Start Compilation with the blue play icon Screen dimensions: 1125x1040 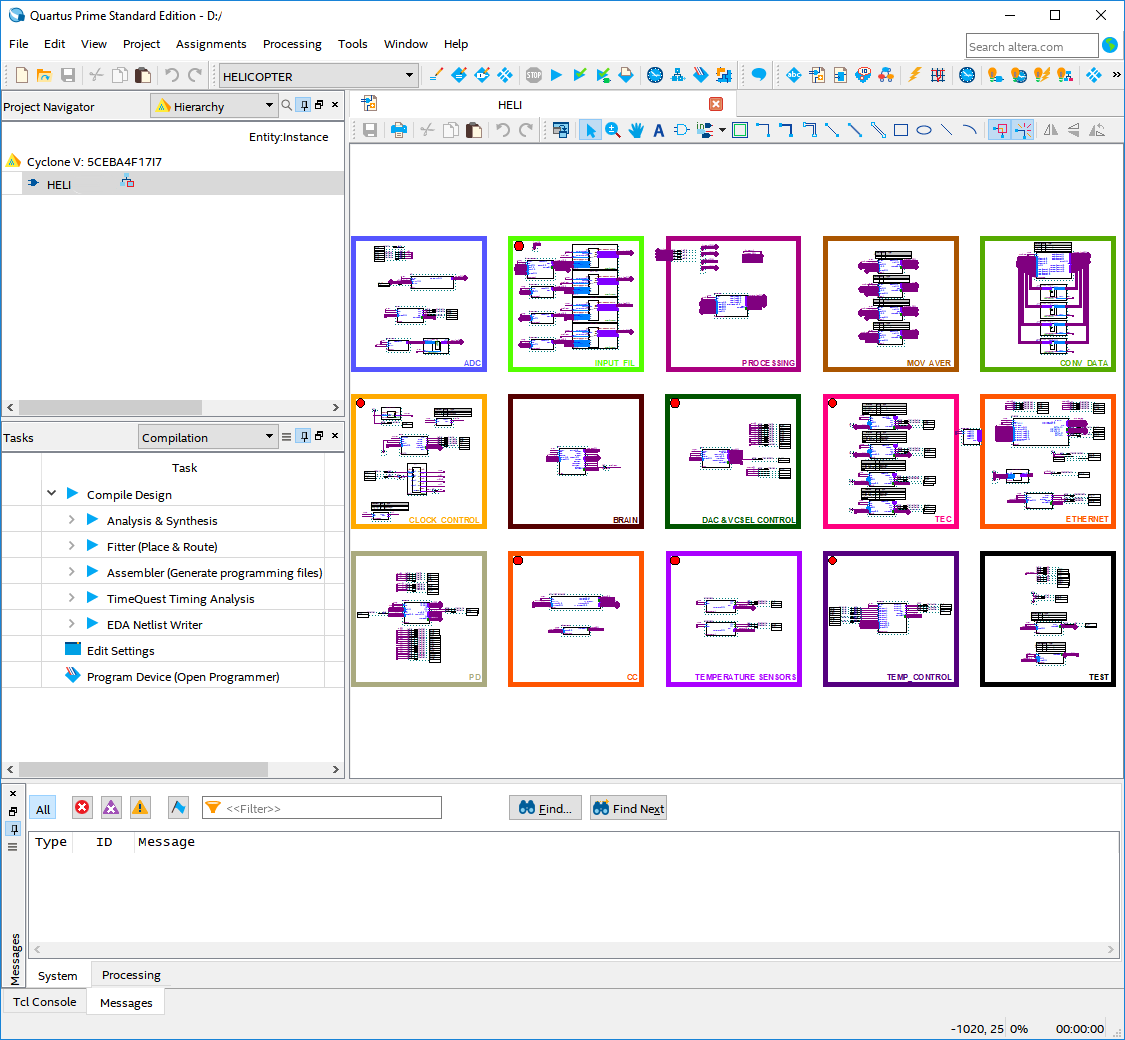(x=556, y=75)
